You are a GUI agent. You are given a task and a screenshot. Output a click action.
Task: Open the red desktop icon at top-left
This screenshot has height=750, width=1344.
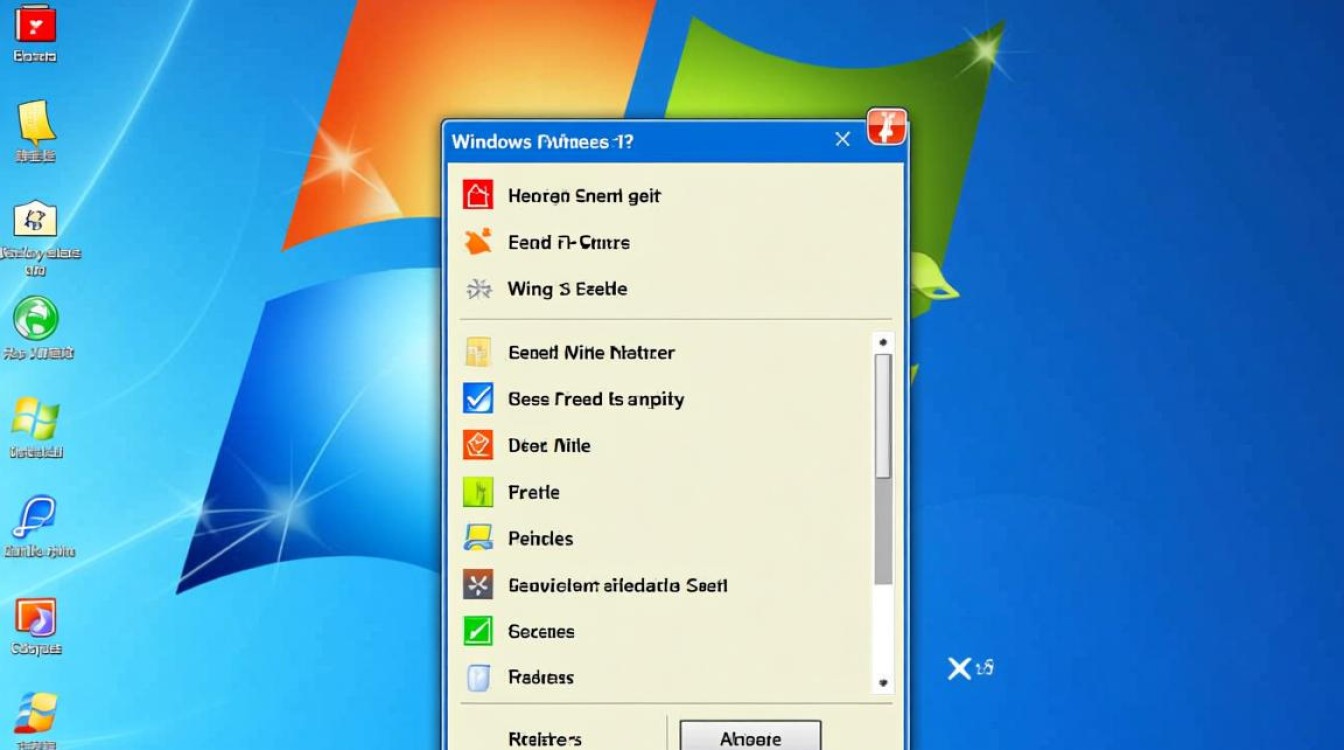[36, 24]
